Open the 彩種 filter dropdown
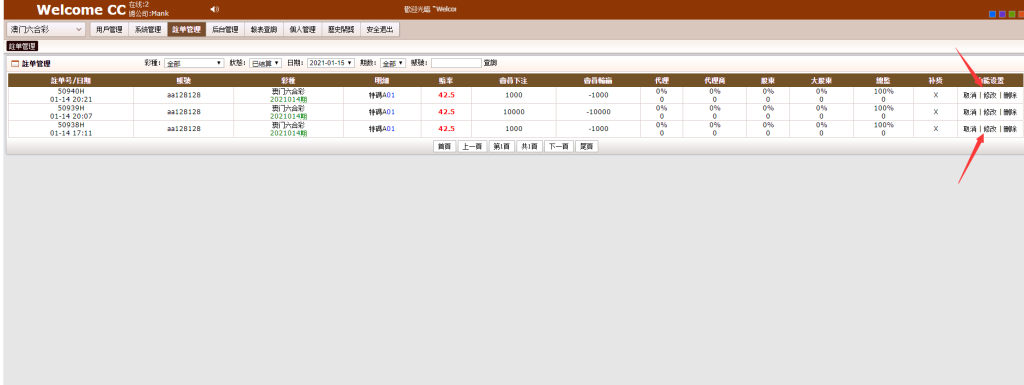The width and height of the screenshot is (1024, 385). 194,63
